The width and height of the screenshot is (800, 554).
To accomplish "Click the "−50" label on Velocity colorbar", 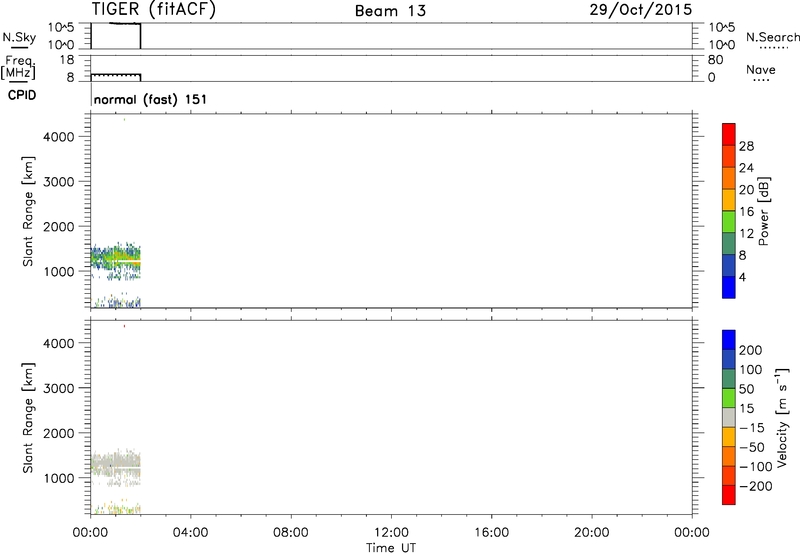I will click(752, 447).
